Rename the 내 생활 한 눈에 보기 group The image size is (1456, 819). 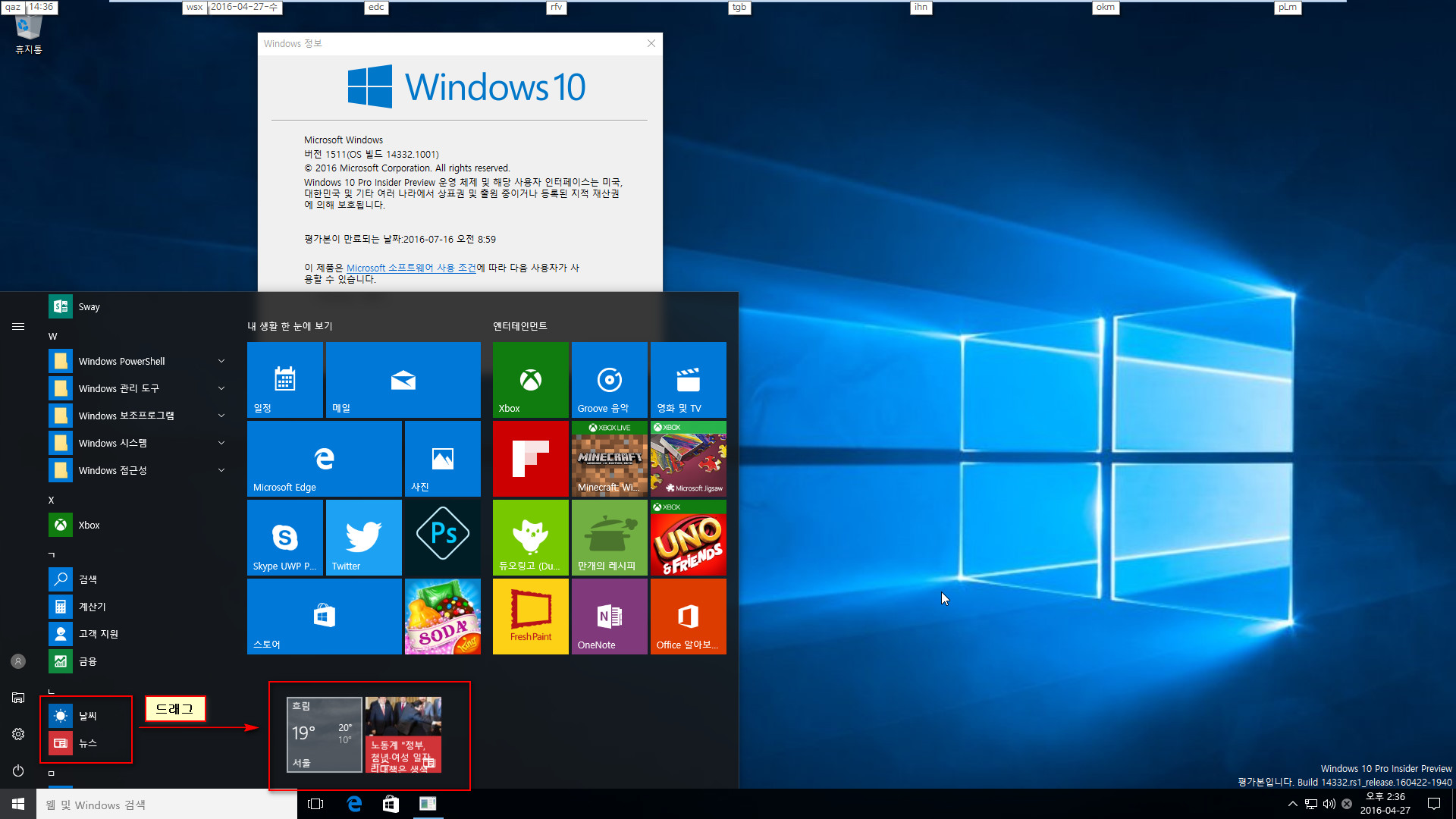[290, 326]
